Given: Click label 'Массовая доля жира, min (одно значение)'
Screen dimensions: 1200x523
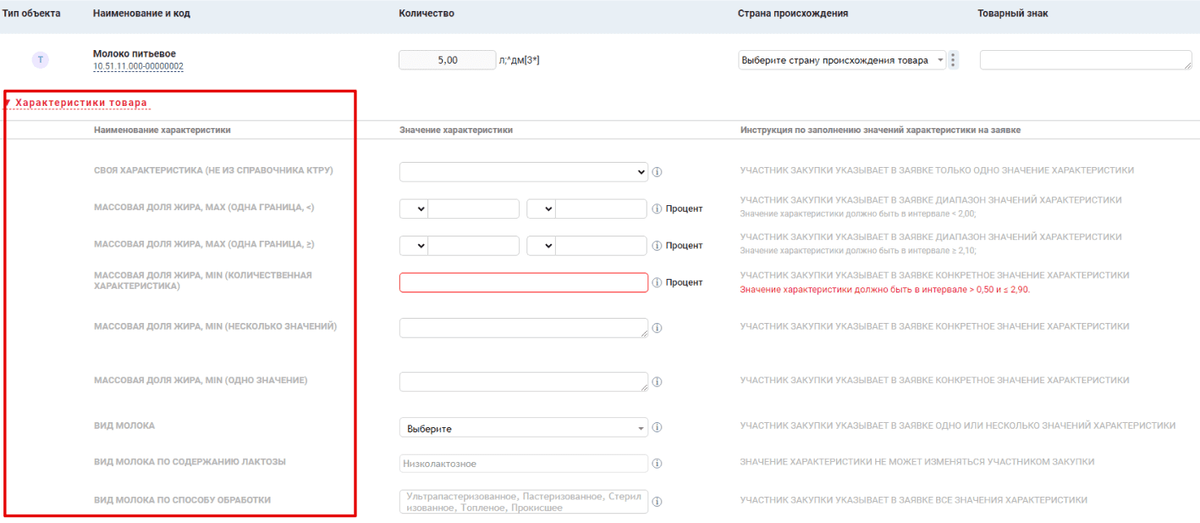Looking at the screenshot, I should pyautogui.click(x=200, y=381).
